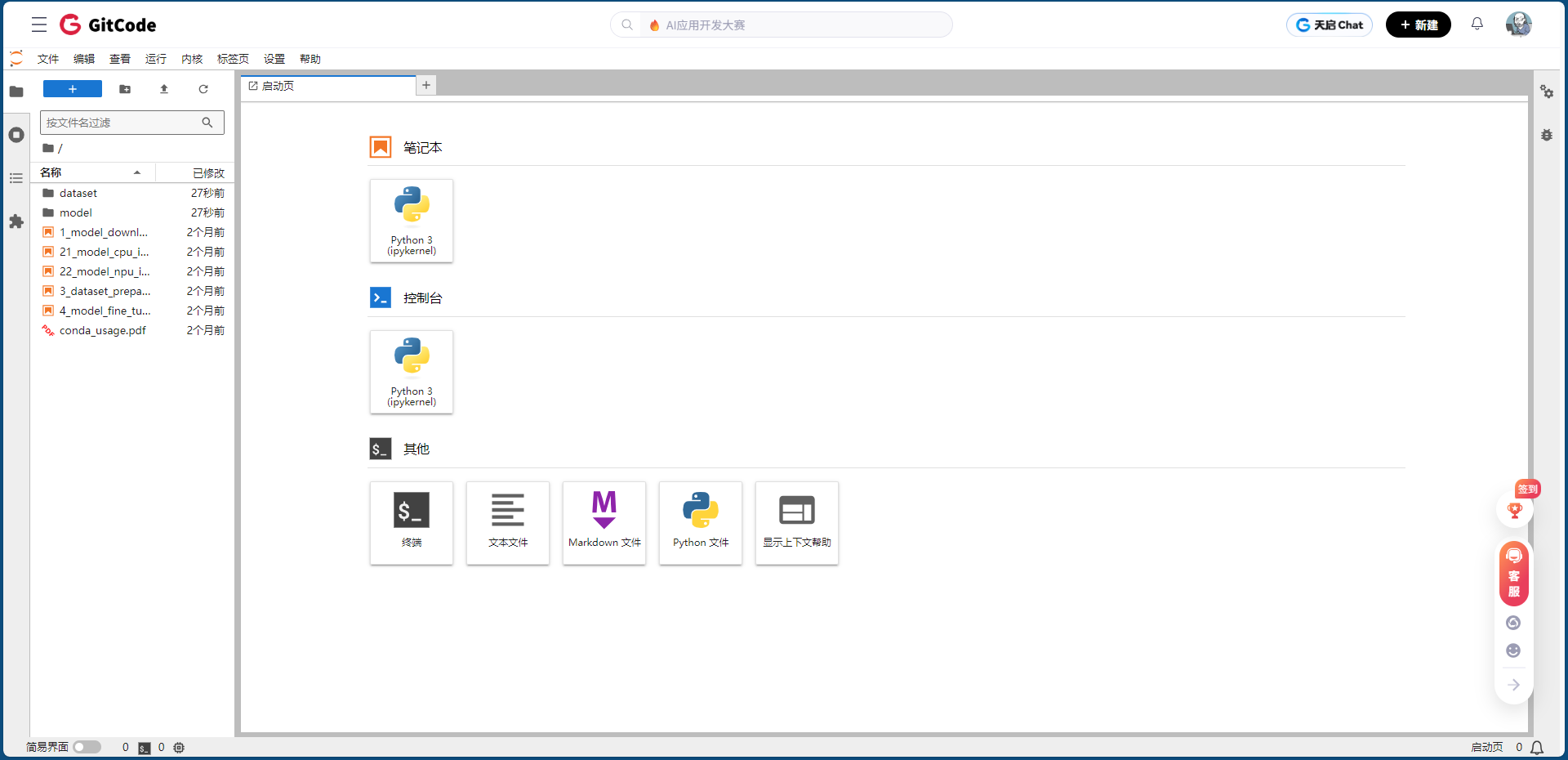1568x760 pixels.
Task: Select the 3_dataset_prepa... notebook
Action: tap(133, 291)
